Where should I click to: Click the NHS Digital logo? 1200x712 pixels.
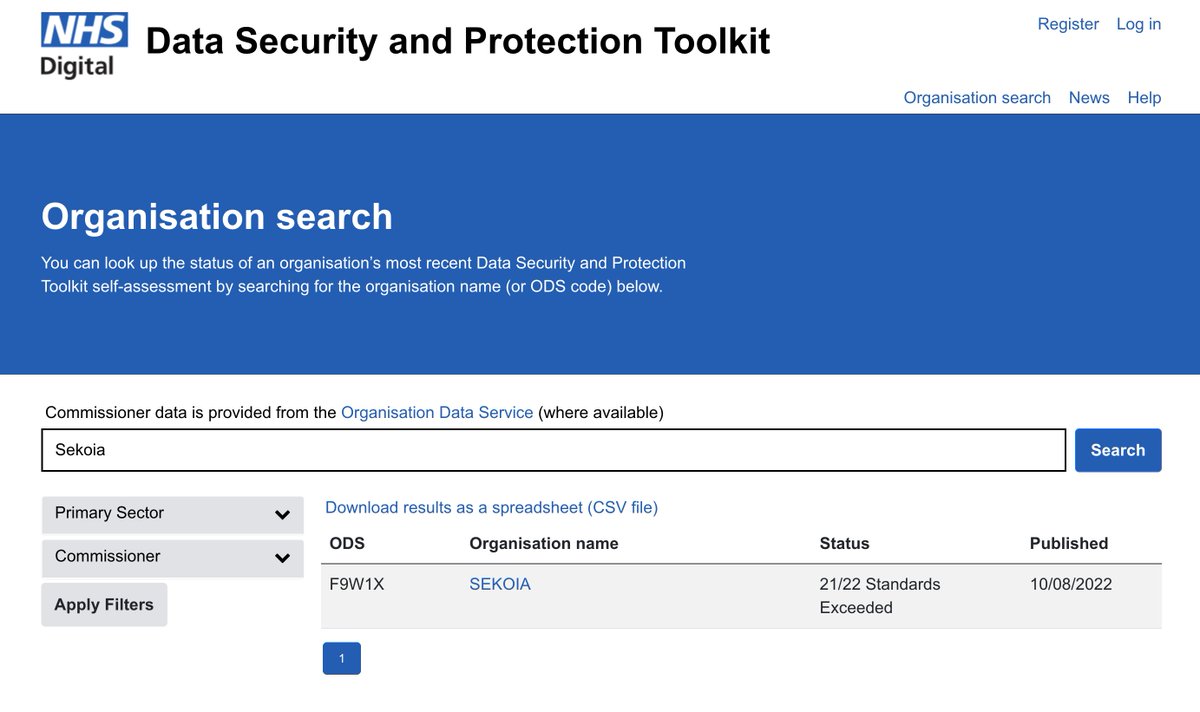coord(84,45)
